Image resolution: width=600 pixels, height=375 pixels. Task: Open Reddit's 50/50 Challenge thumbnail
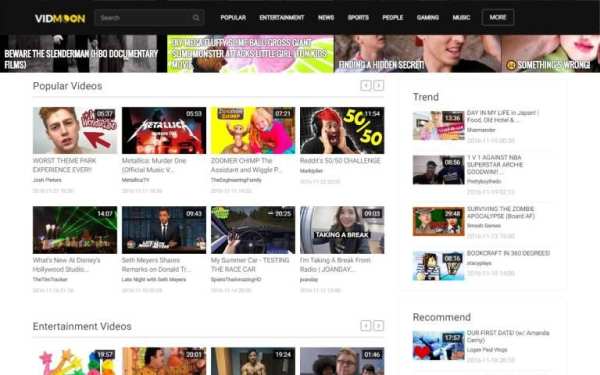342,130
